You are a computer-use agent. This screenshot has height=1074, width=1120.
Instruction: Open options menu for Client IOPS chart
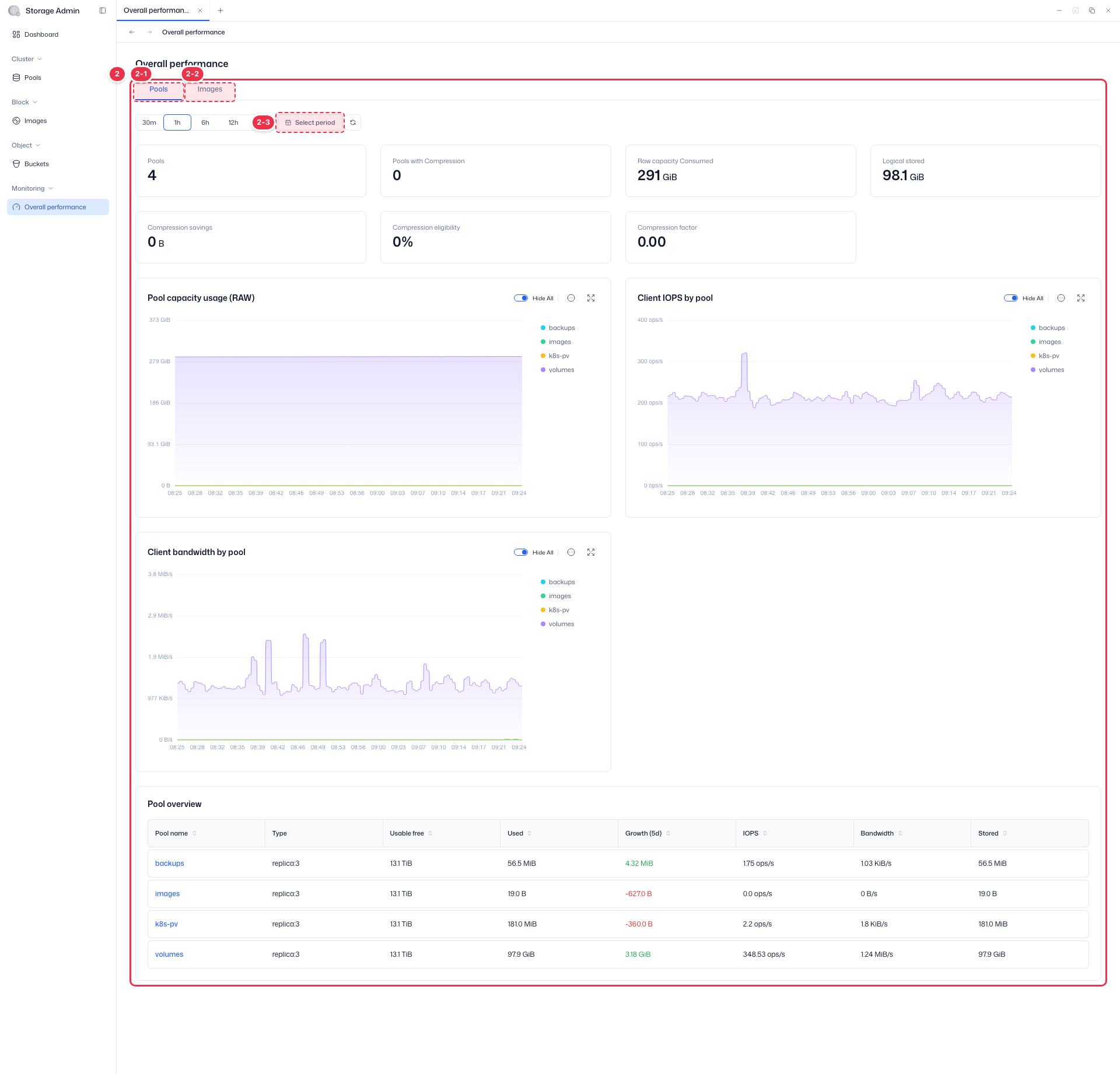1061,298
